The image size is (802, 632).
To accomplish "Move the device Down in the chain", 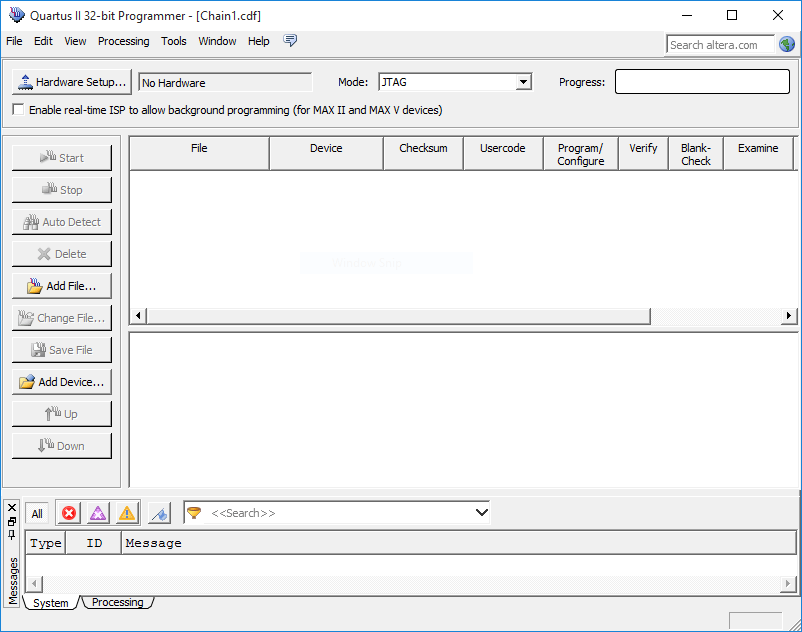I will [x=61, y=446].
